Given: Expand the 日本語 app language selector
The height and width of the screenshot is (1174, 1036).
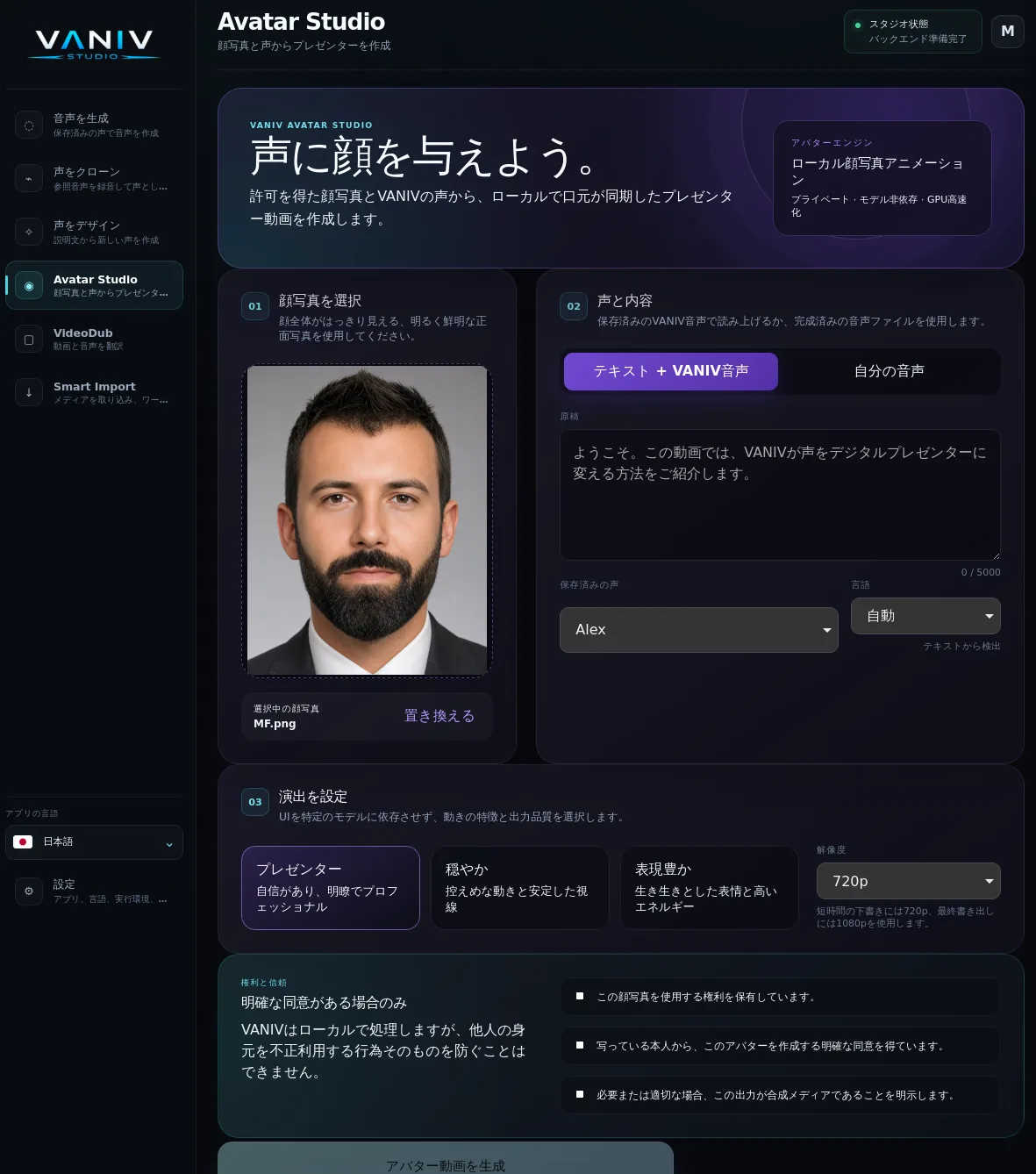Looking at the screenshot, I should pyautogui.click(x=94, y=842).
